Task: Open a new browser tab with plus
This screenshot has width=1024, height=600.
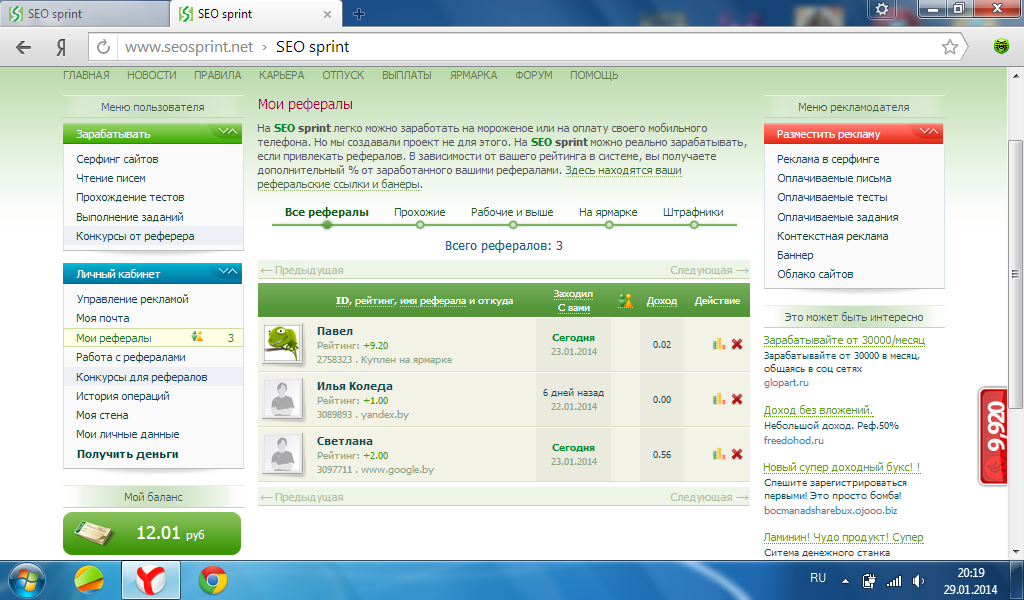Action: (x=359, y=14)
